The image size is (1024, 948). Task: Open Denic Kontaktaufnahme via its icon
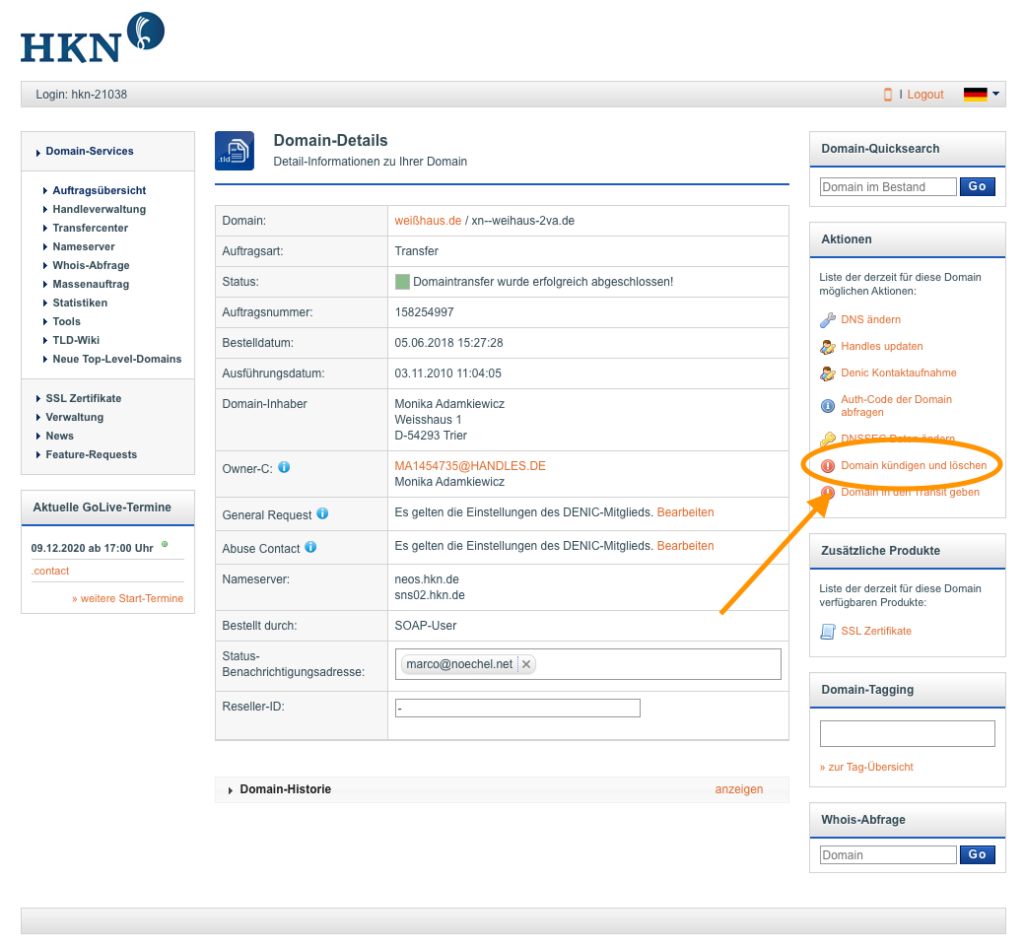click(828, 372)
